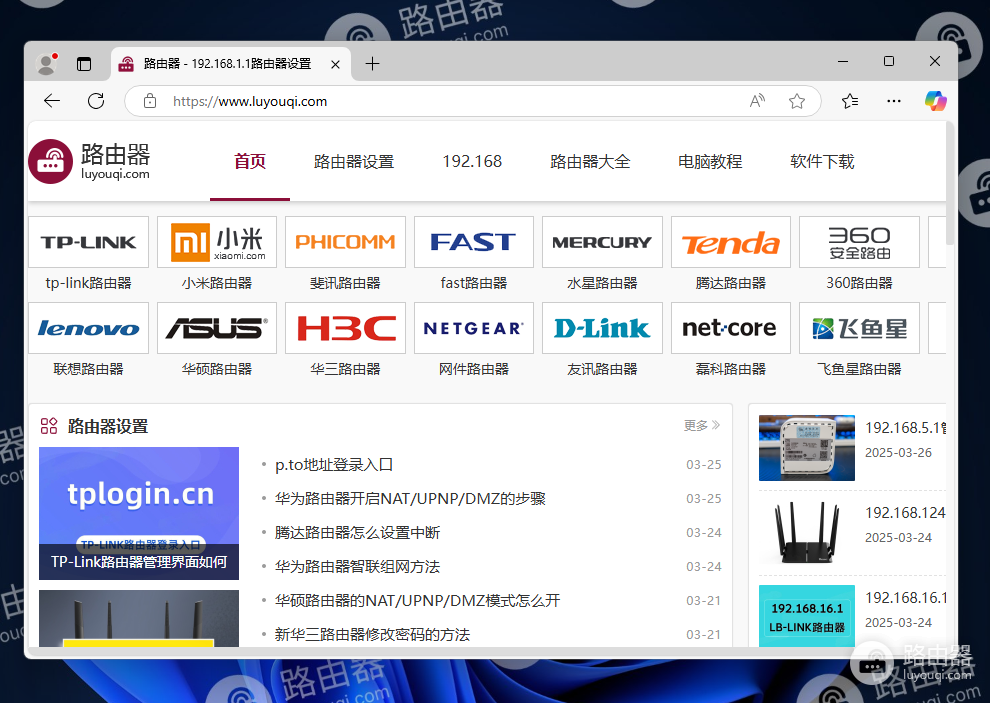Click the lenovo brand logo
990x703 pixels.
tap(88, 328)
